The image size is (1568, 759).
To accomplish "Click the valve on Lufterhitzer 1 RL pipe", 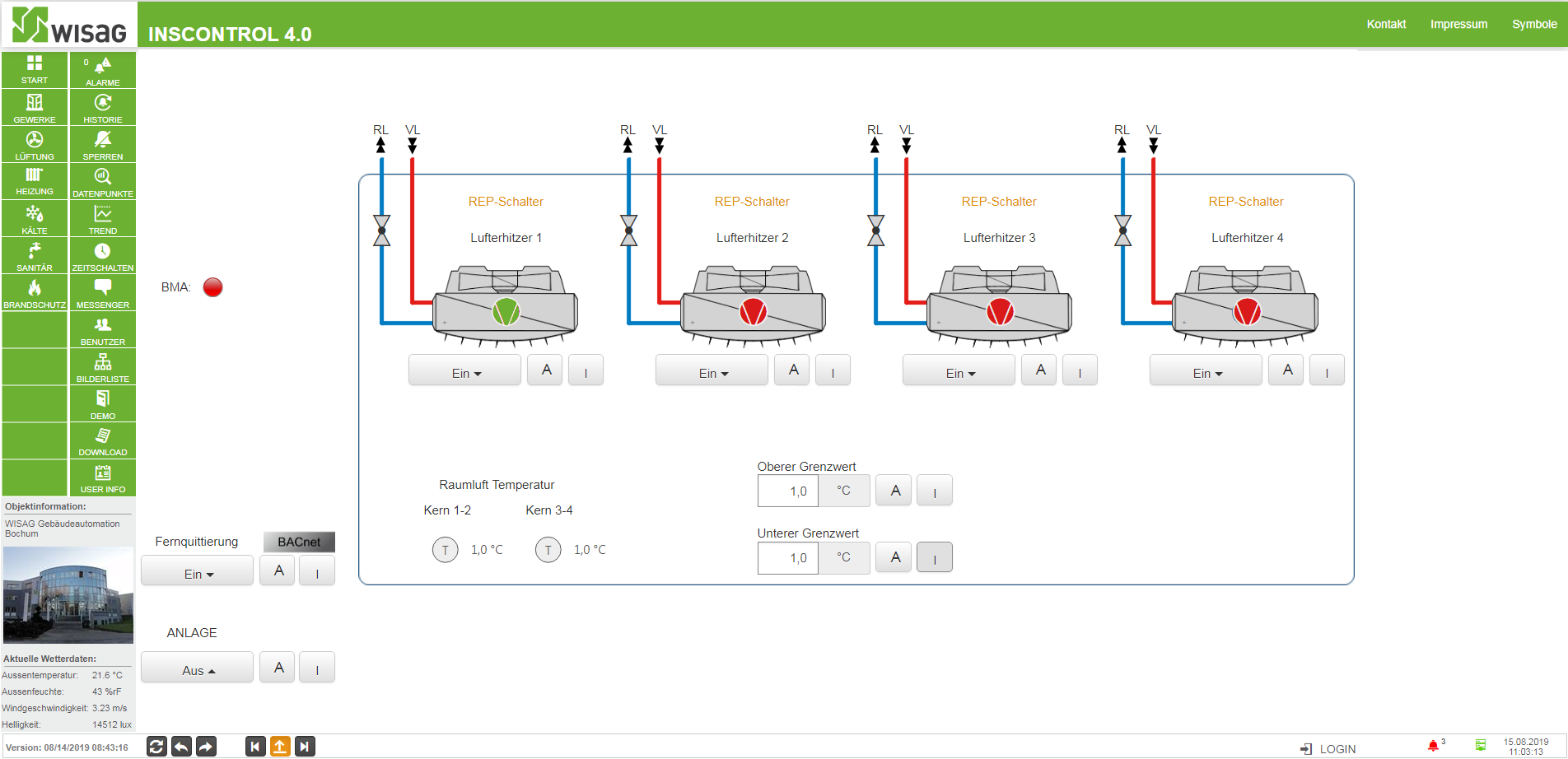I will [x=381, y=230].
